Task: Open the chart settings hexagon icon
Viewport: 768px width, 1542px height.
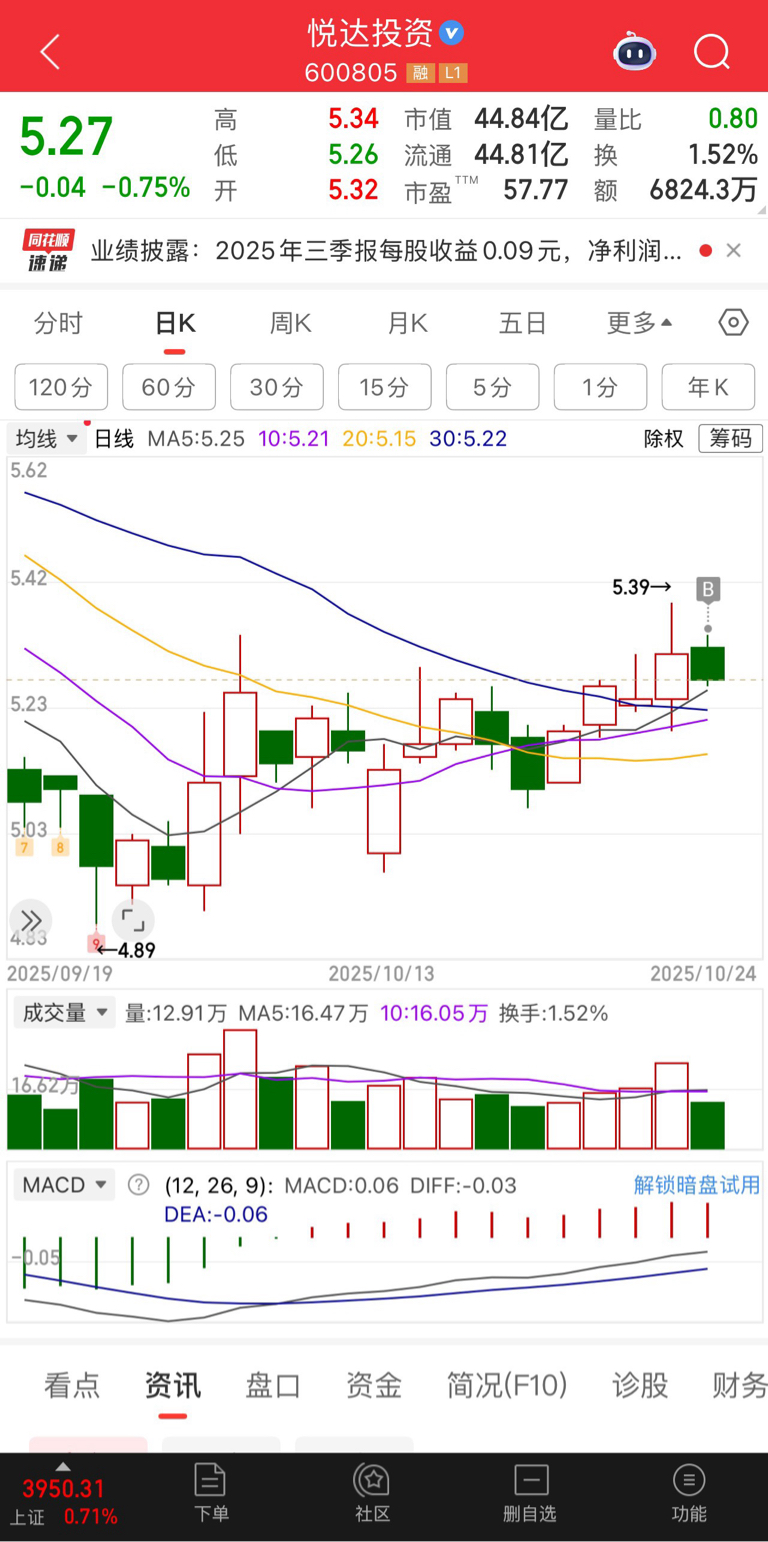Action: (733, 323)
